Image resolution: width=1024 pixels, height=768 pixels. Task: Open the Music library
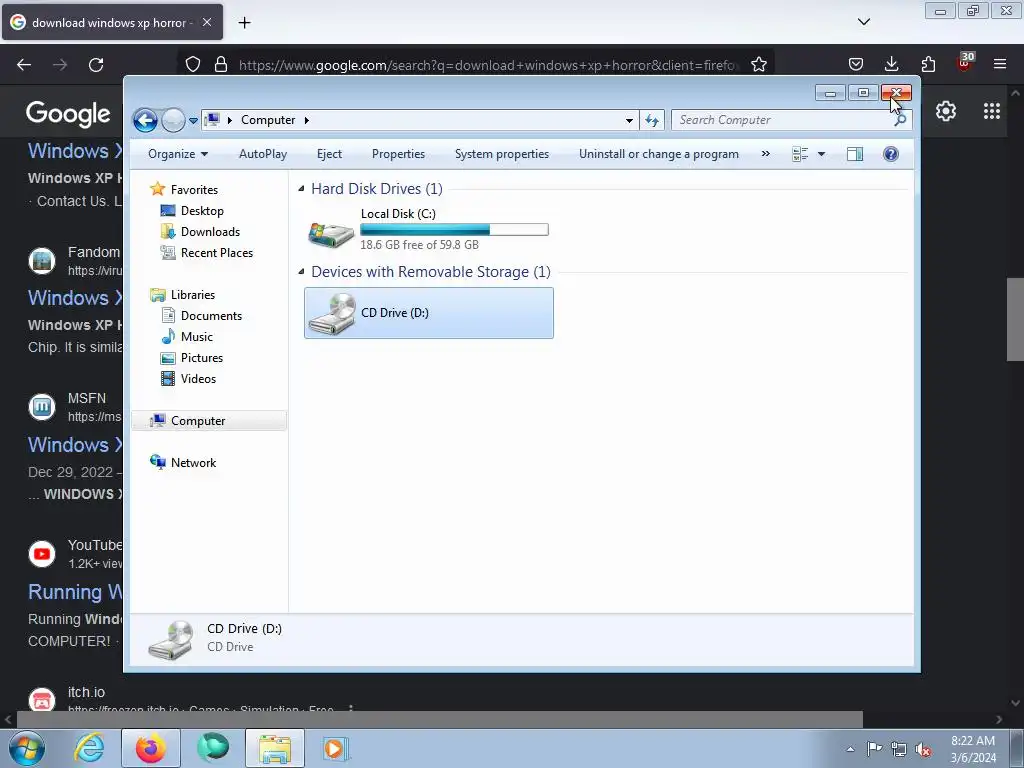[197, 337]
